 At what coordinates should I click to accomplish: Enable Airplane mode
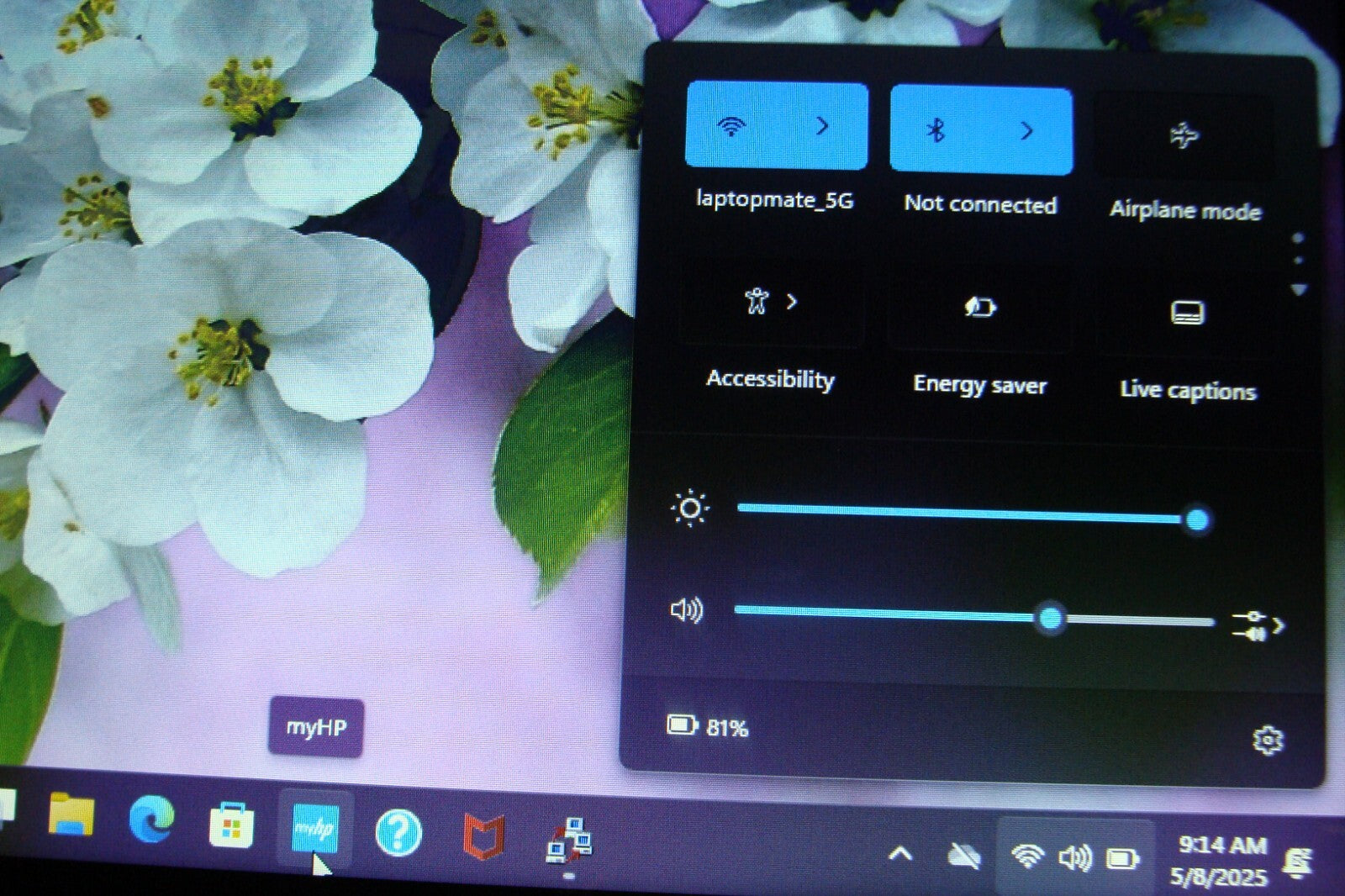point(1184,136)
